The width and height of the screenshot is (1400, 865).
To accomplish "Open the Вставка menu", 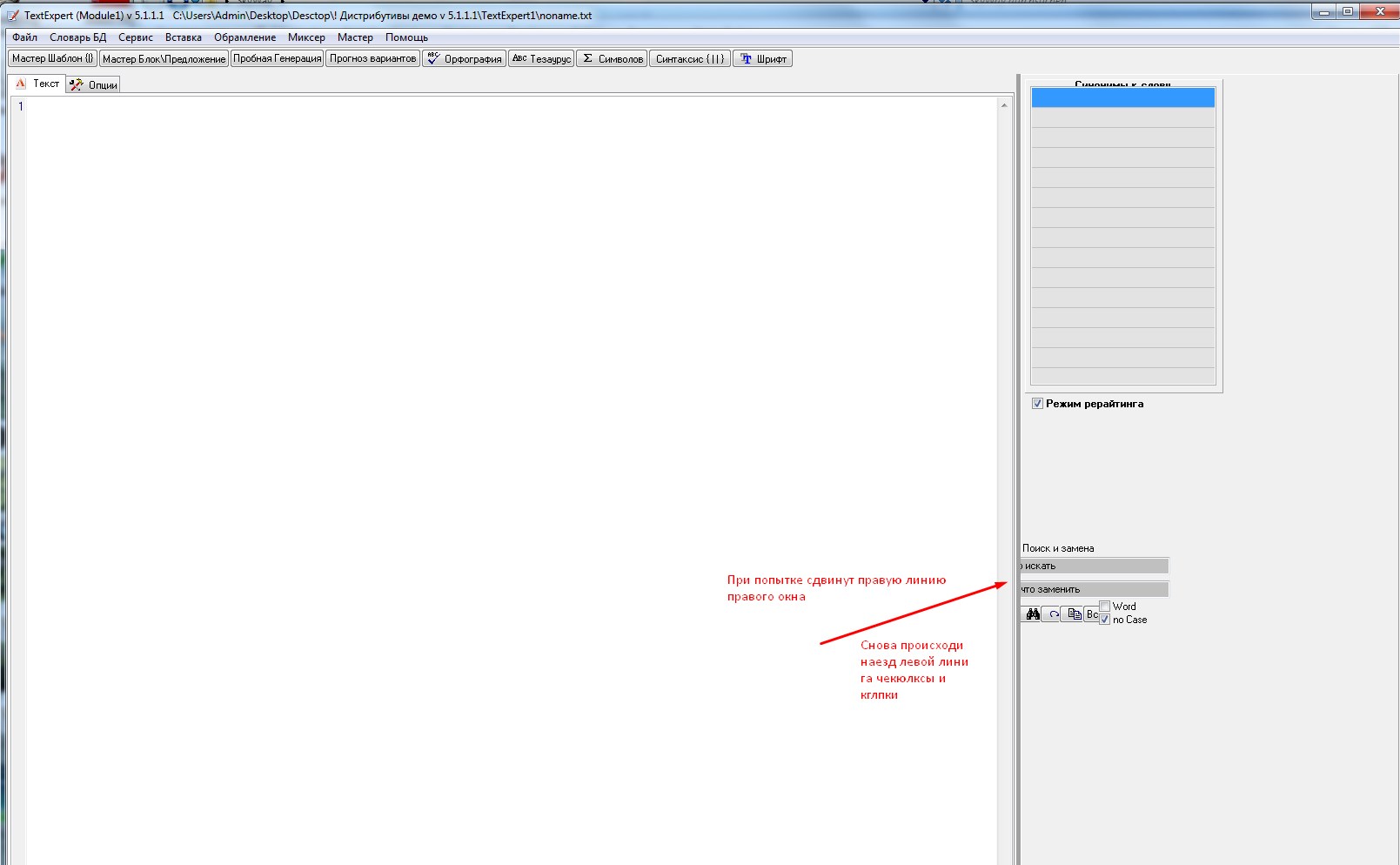I will pyautogui.click(x=184, y=37).
